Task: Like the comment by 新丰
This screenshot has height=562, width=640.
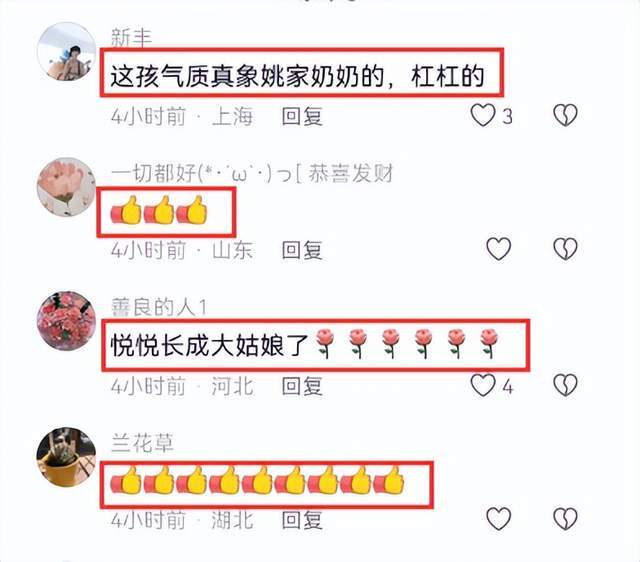Action: point(483,116)
